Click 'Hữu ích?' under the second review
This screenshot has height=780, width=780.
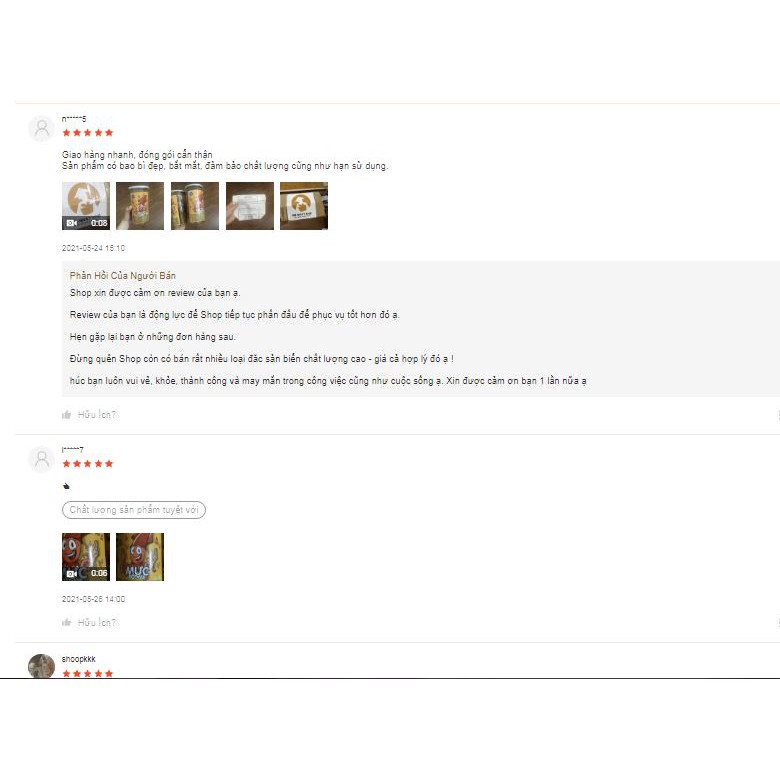pos(97,622)
